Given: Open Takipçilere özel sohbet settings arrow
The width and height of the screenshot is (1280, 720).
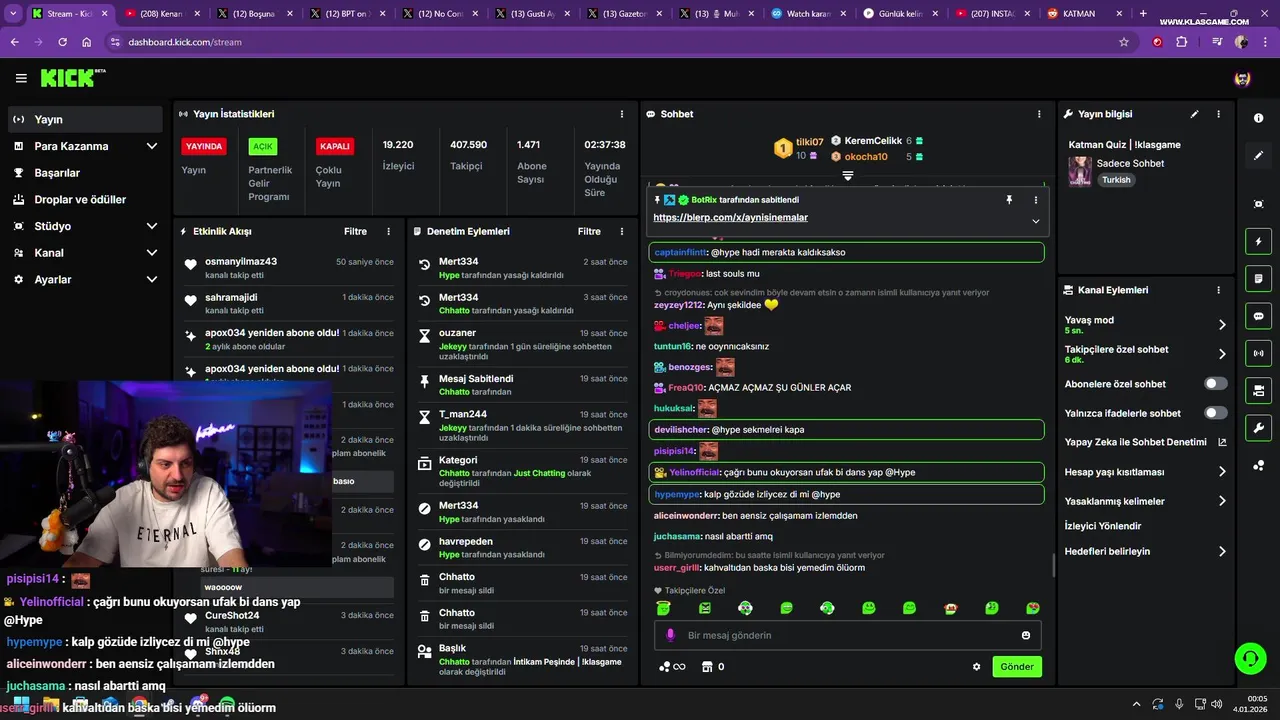Looking at the screenshot, I should click(1222, 354).
